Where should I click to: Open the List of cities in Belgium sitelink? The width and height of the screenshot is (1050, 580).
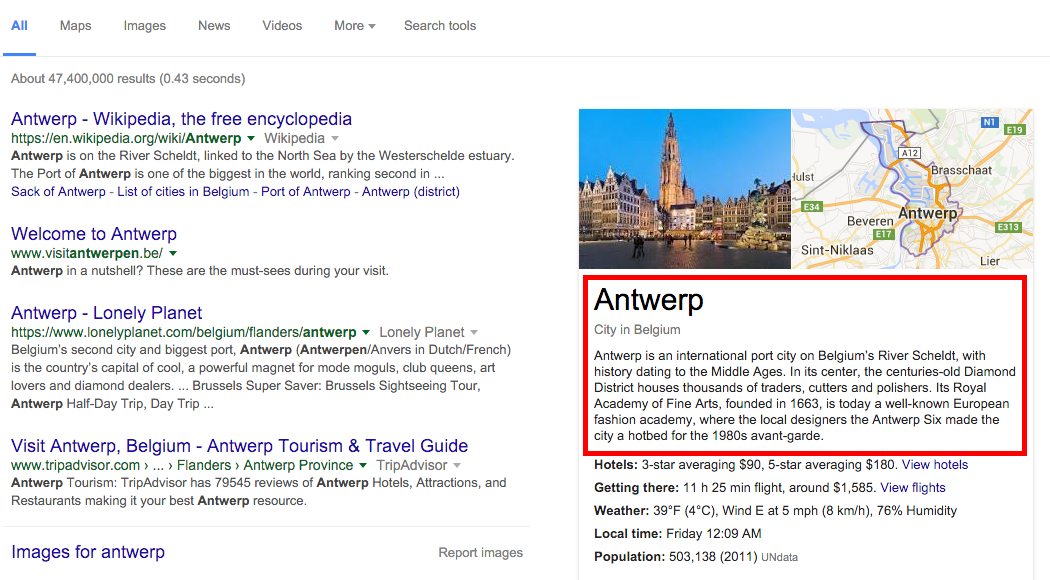click(x=183, y=192)
